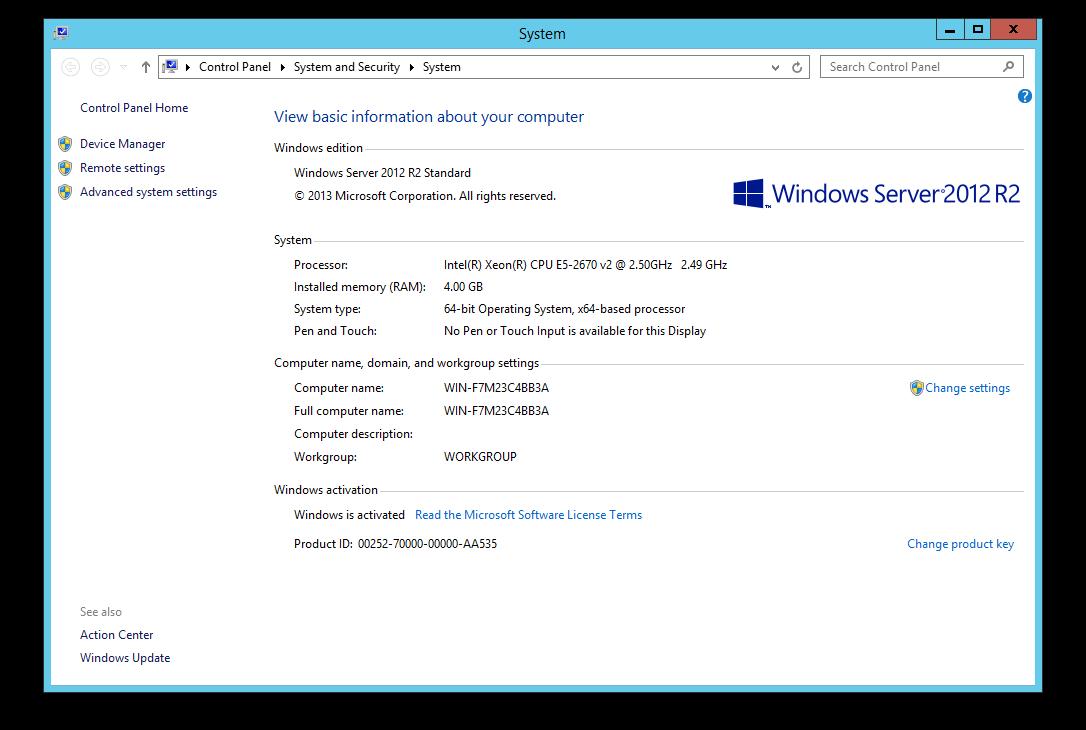Open the recent locations dropdown arrow

coord(124,67)
